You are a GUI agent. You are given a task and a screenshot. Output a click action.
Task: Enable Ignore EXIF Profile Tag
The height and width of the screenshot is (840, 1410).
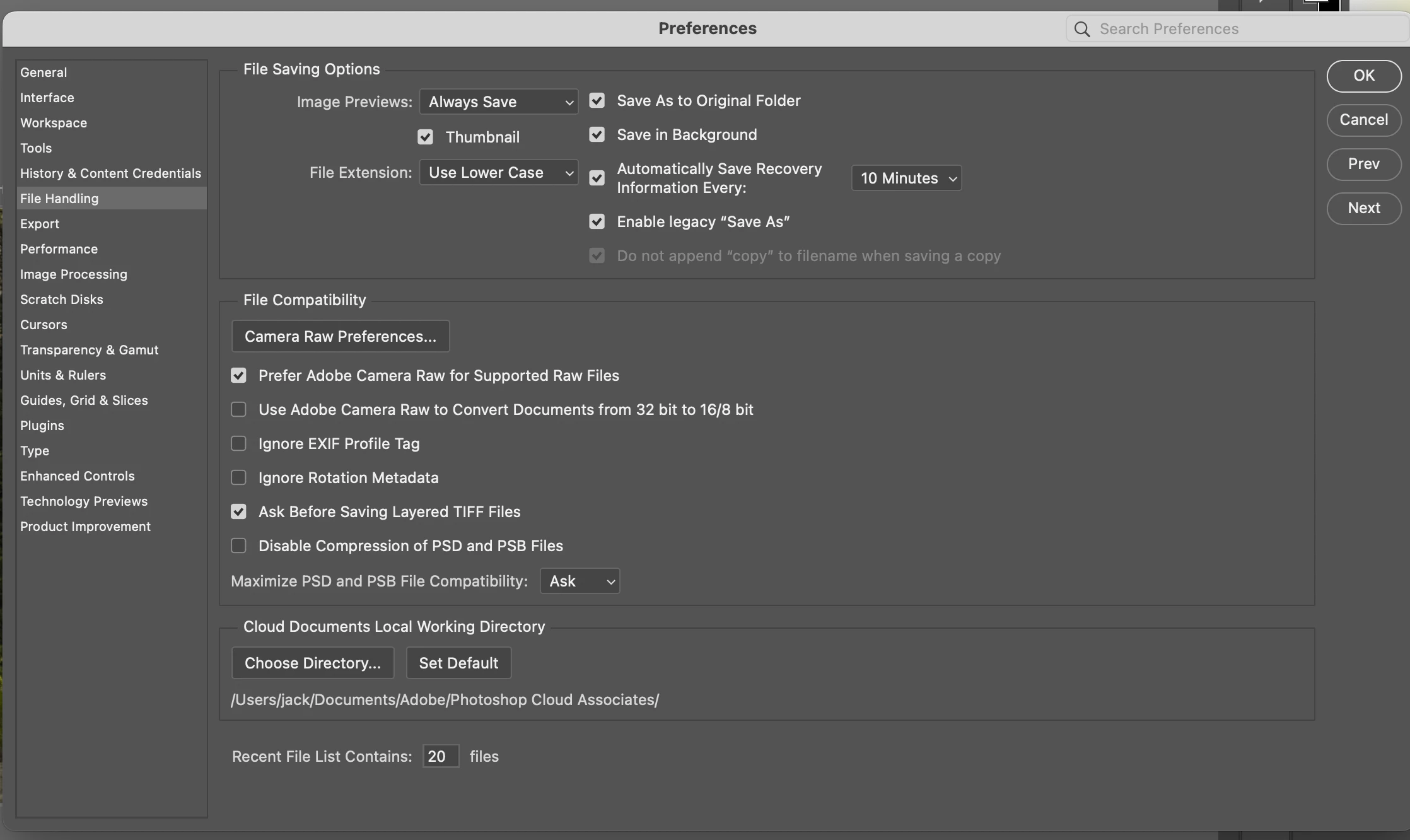238,444
